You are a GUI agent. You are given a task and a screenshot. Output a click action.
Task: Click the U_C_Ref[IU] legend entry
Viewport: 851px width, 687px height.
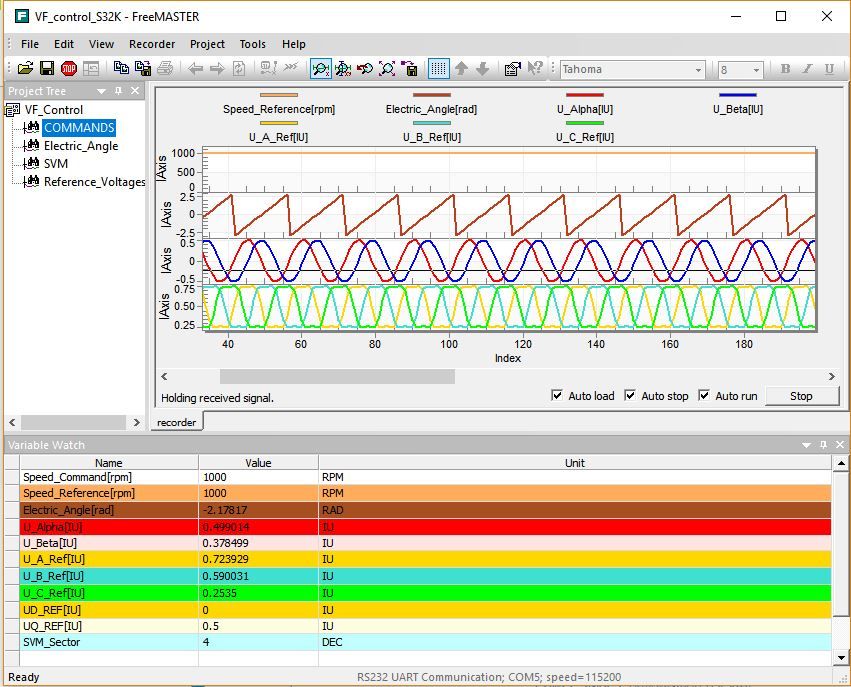585,131
